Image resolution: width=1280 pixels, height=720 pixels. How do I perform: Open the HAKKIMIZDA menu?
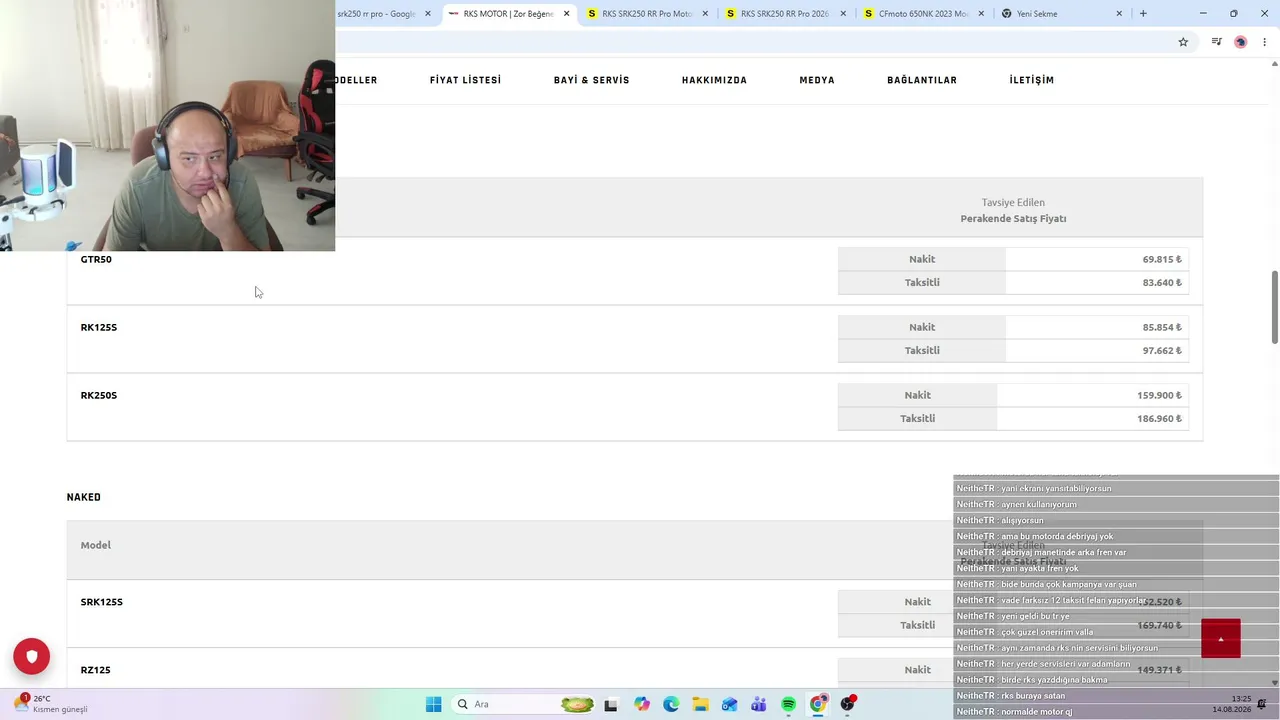click(x=714, y=80)
